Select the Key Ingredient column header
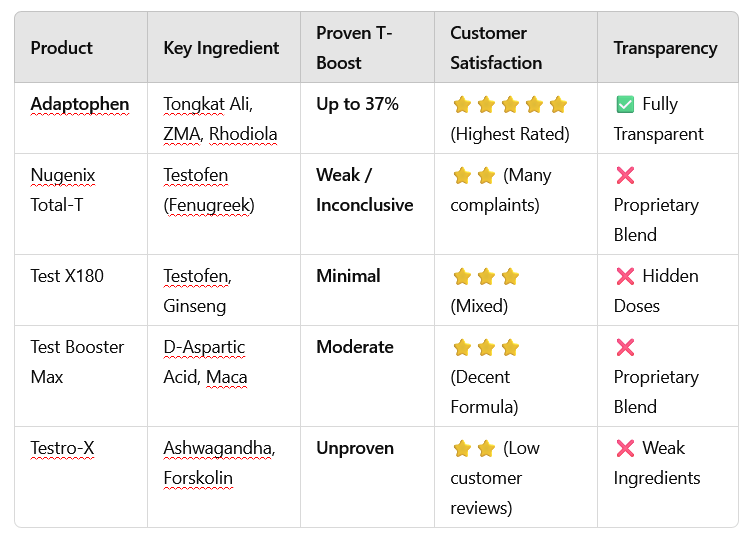Viewport: 750px width, 540px height. point(221,48)
